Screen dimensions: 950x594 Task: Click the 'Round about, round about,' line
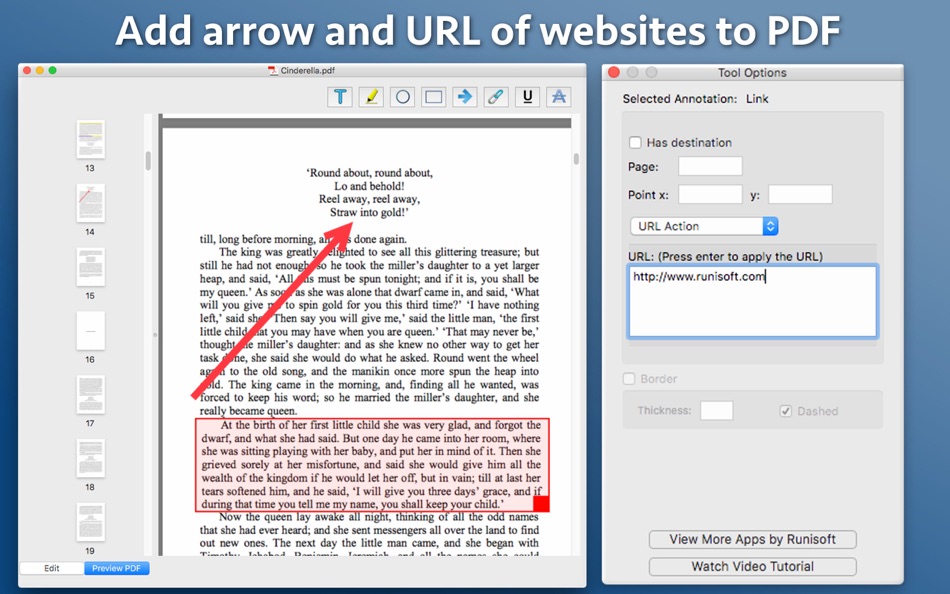[370, 173]
